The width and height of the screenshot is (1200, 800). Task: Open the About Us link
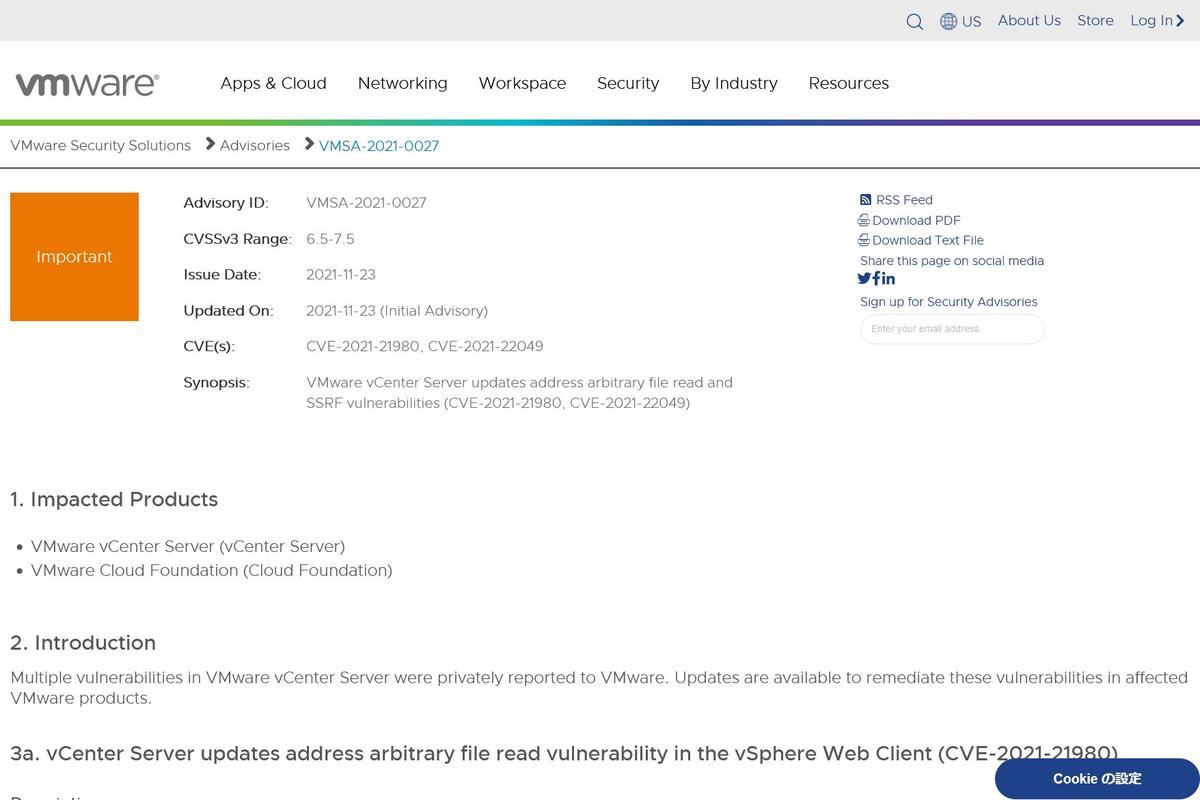click(1029, 20)
